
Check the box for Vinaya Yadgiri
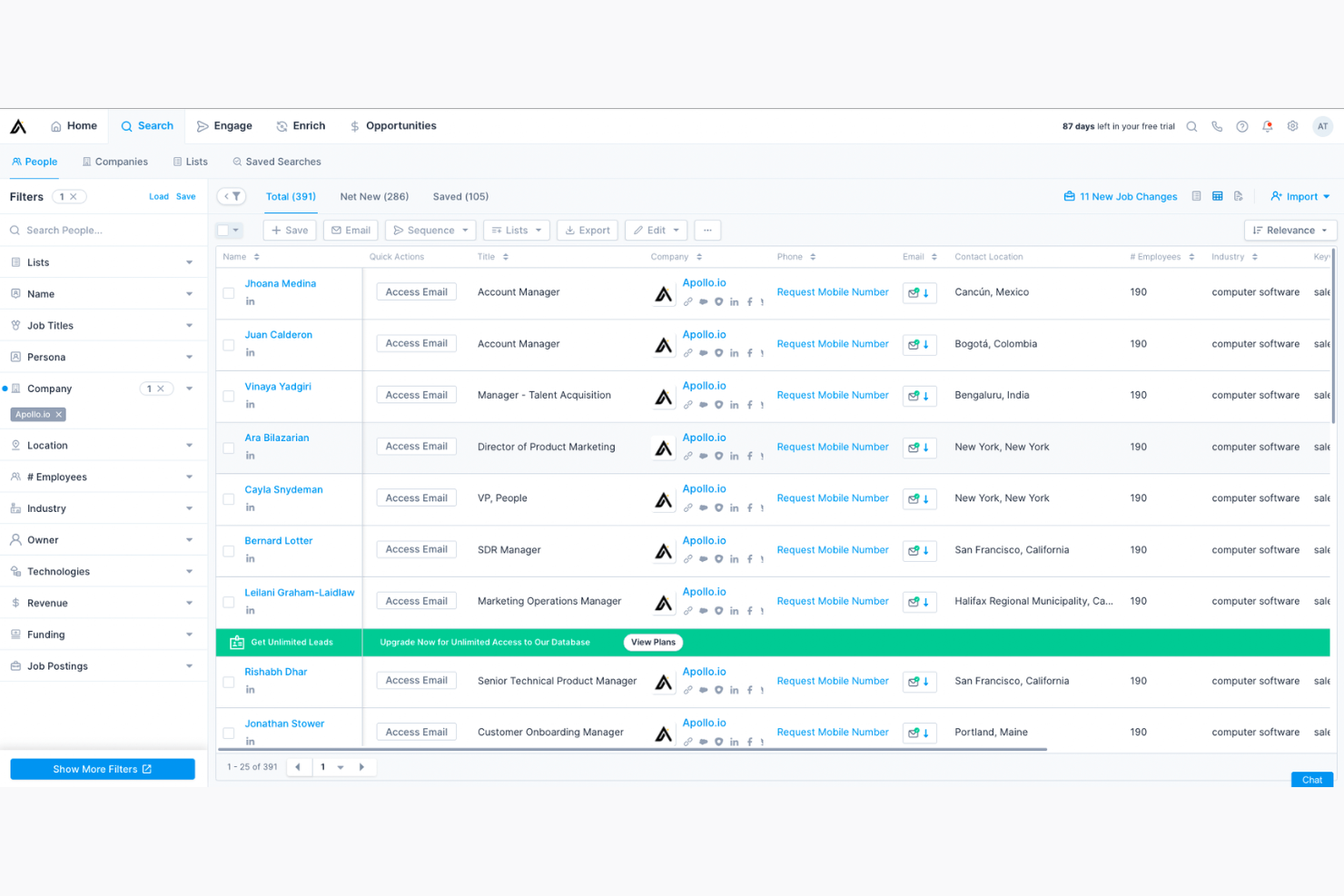[229, 396]
